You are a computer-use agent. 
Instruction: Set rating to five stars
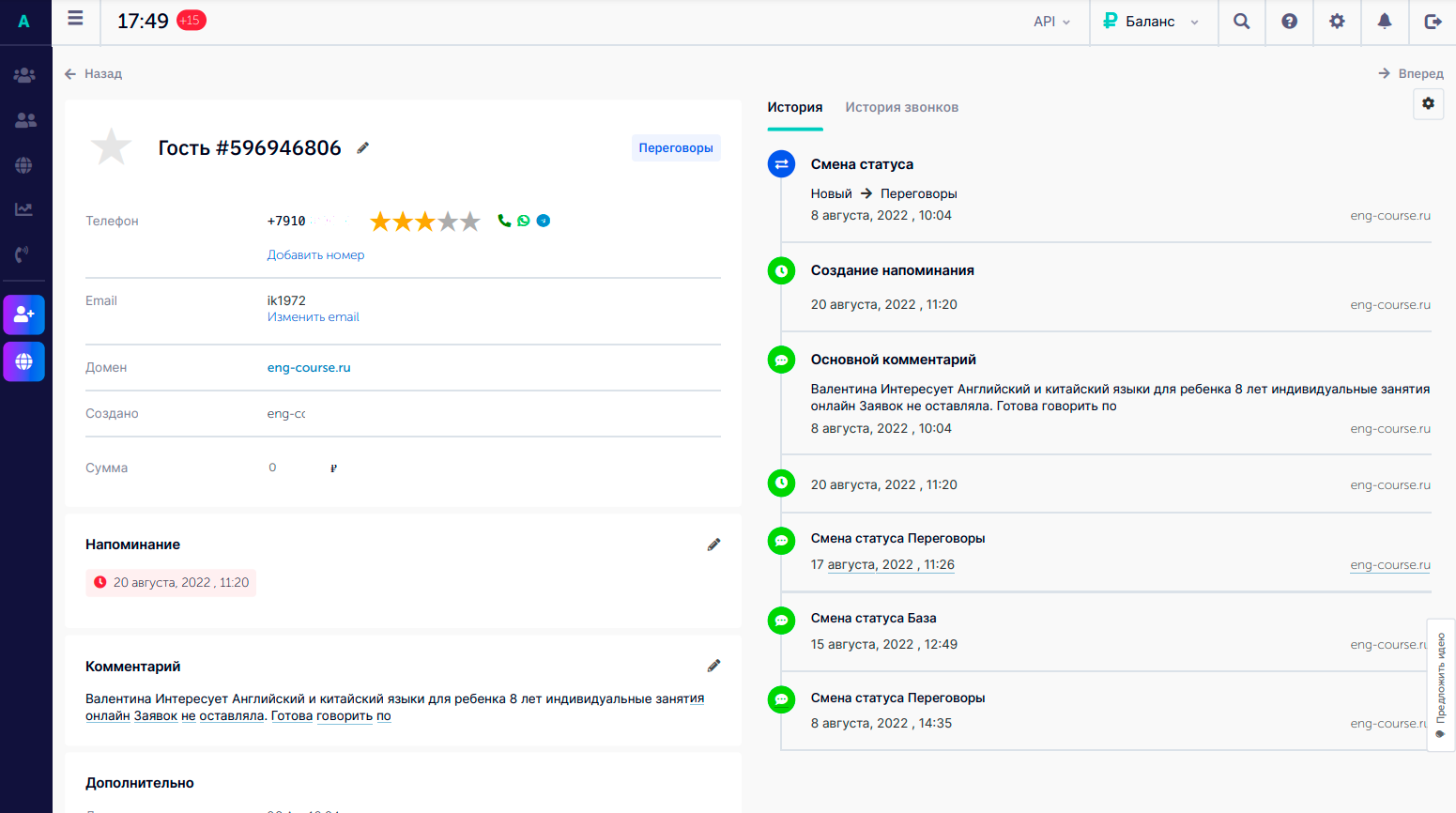click(x=470, y=222)
